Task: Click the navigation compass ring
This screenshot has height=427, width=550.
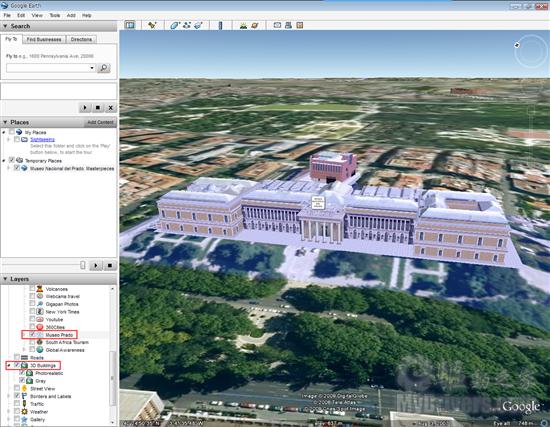Action: (531, 51)
